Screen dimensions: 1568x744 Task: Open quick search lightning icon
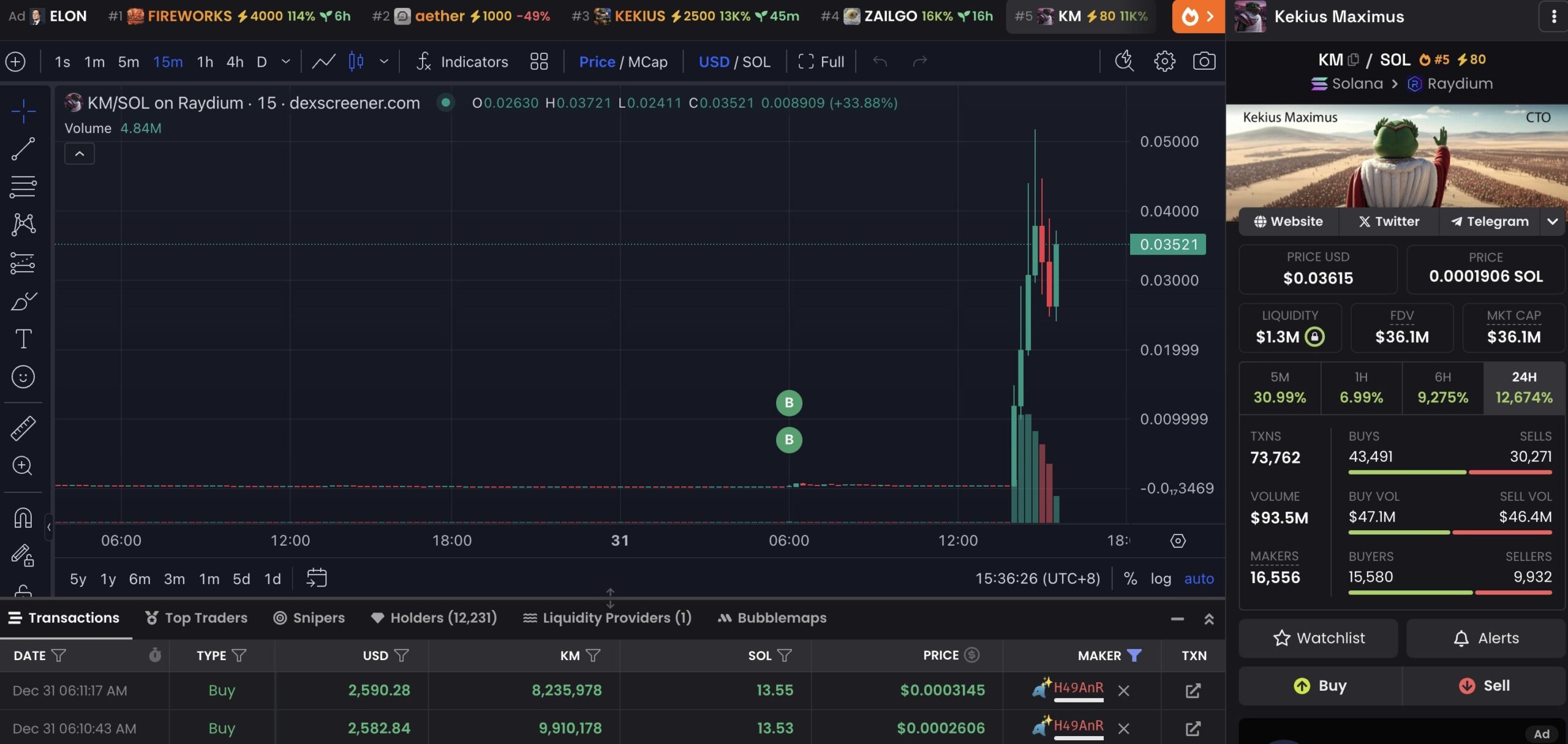pyautogui.click(x=1124, y=61)
